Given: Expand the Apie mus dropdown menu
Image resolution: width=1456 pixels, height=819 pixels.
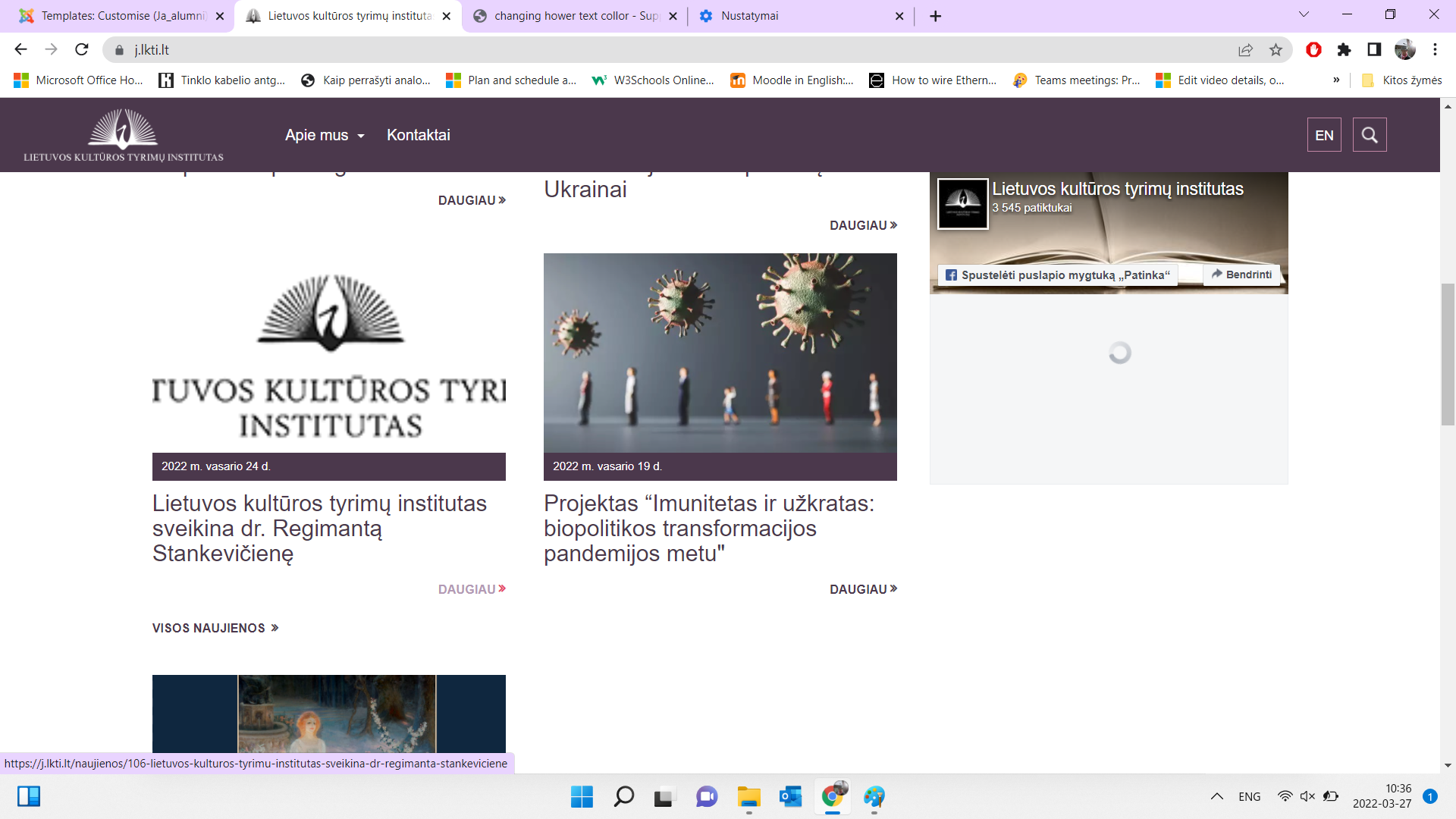Looking at the screenshot, I should [x=325, y=135].
